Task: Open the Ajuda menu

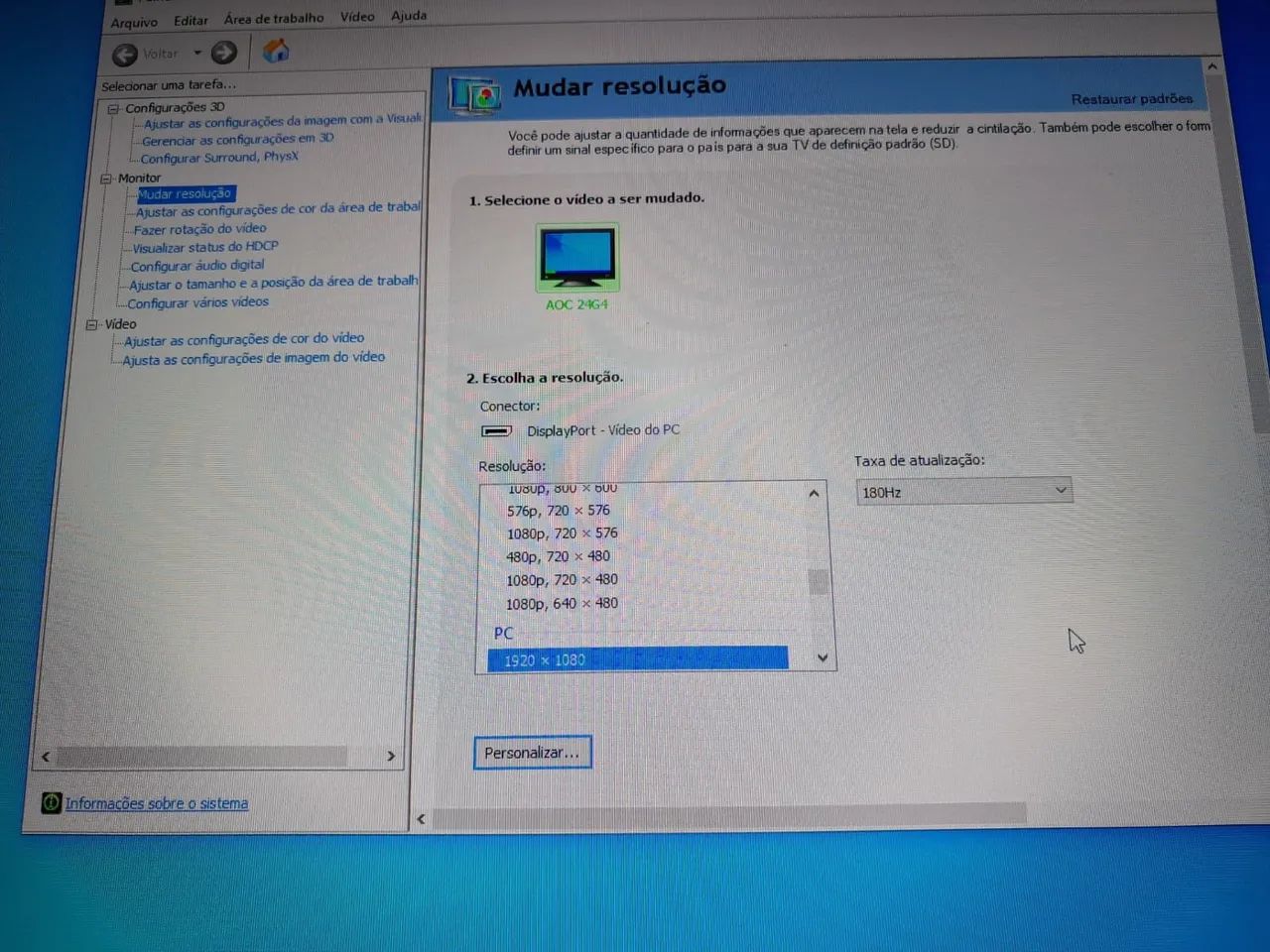Action: [409, 15]
